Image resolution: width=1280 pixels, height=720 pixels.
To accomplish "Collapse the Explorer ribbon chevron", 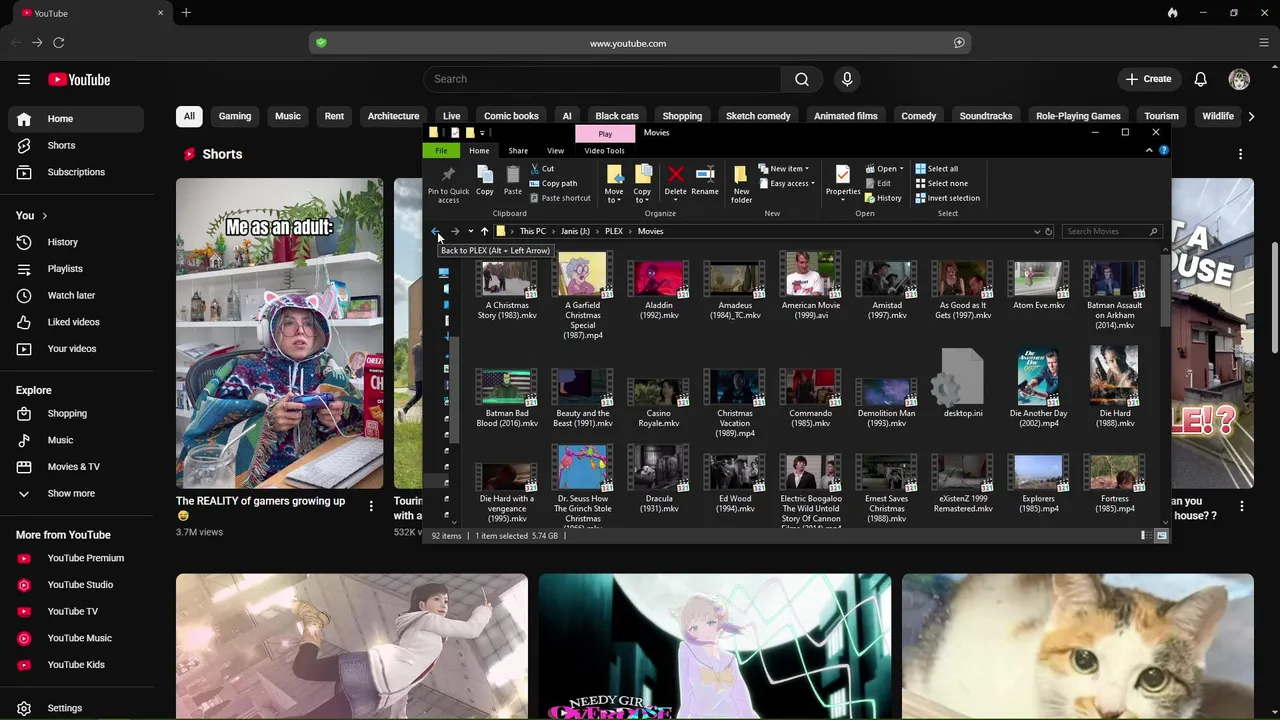I will (x=1149, y=150).
